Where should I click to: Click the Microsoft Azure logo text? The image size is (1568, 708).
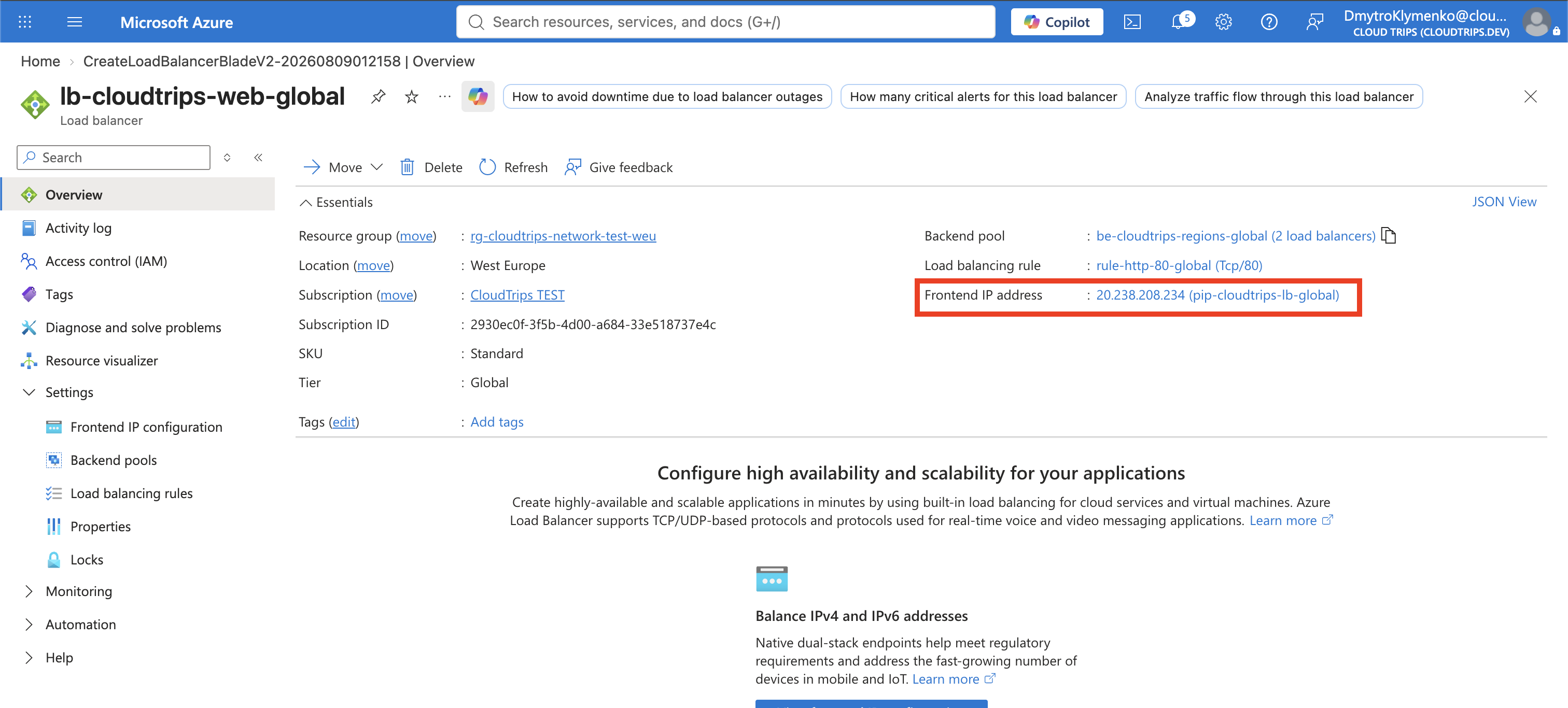point(176,22)
